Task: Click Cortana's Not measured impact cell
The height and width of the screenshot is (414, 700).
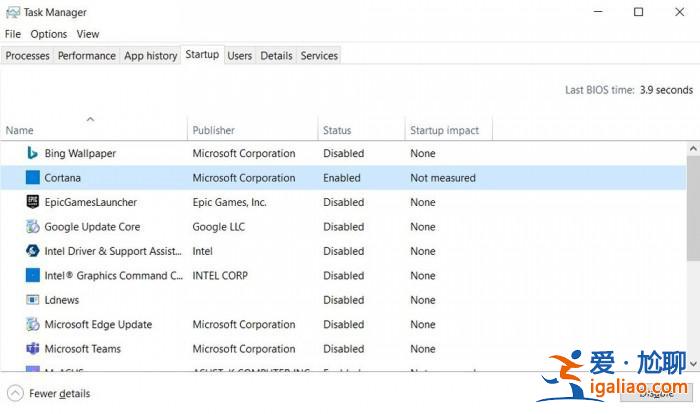Action: click(x=443, y=178)
